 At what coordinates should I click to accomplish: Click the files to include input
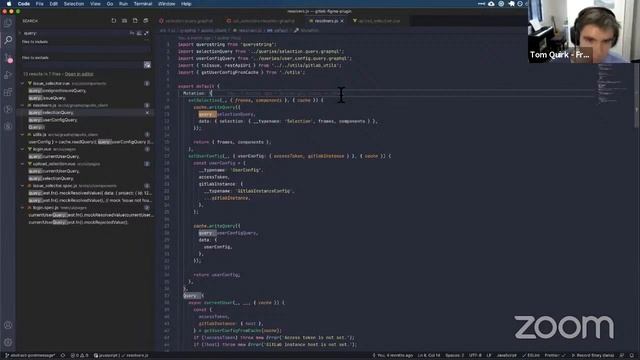coord(86,49)
